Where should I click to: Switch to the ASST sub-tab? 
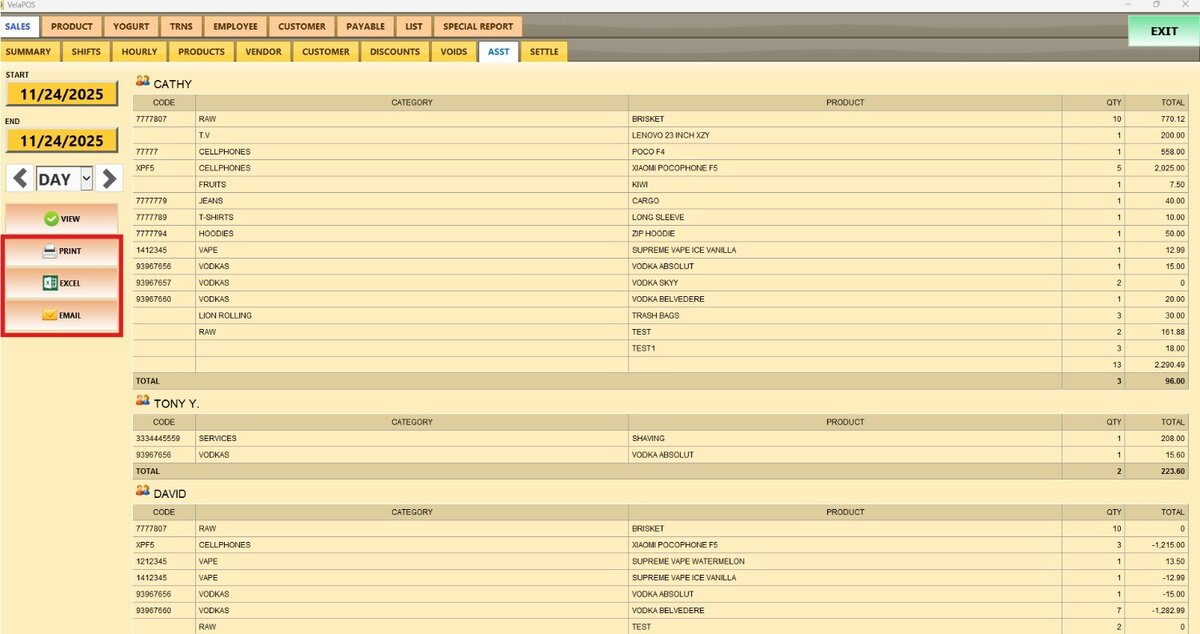[498, 52]
